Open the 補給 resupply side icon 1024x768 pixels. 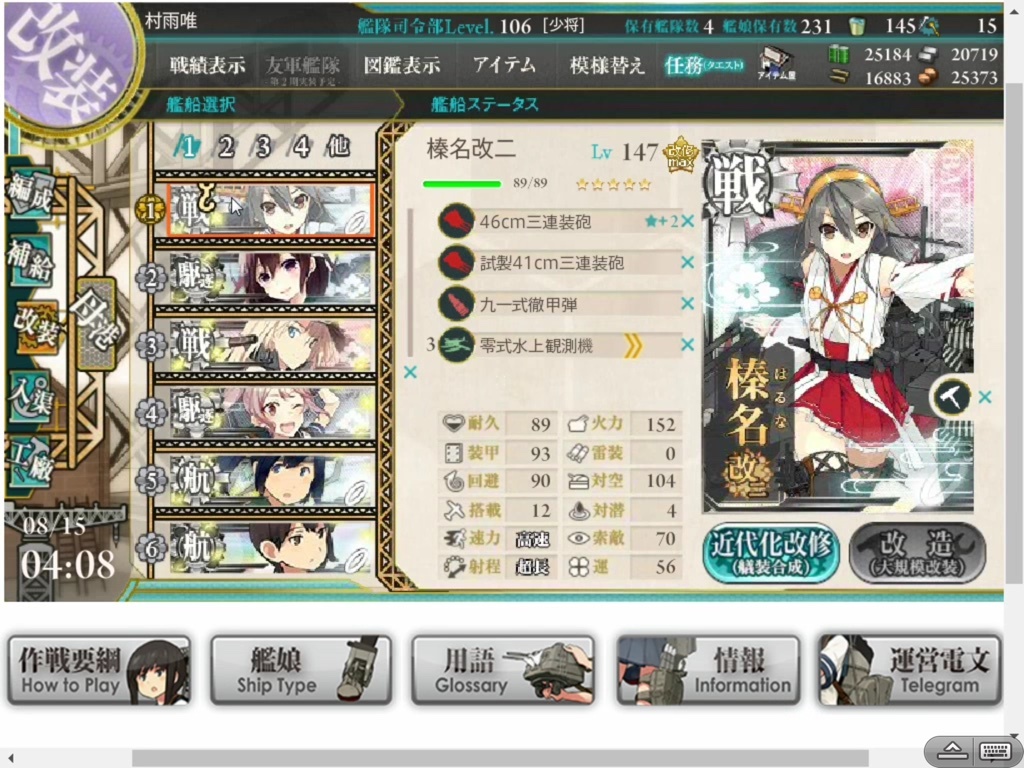pos(30,259)
